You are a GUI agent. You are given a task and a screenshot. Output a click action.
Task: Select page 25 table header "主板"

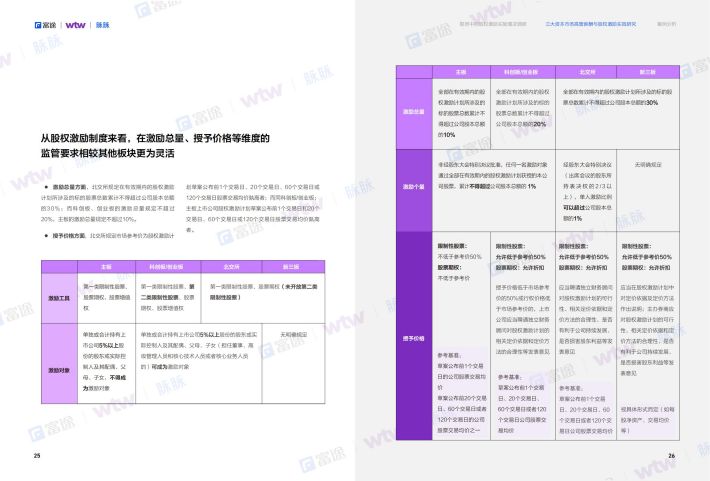(106, 267)
